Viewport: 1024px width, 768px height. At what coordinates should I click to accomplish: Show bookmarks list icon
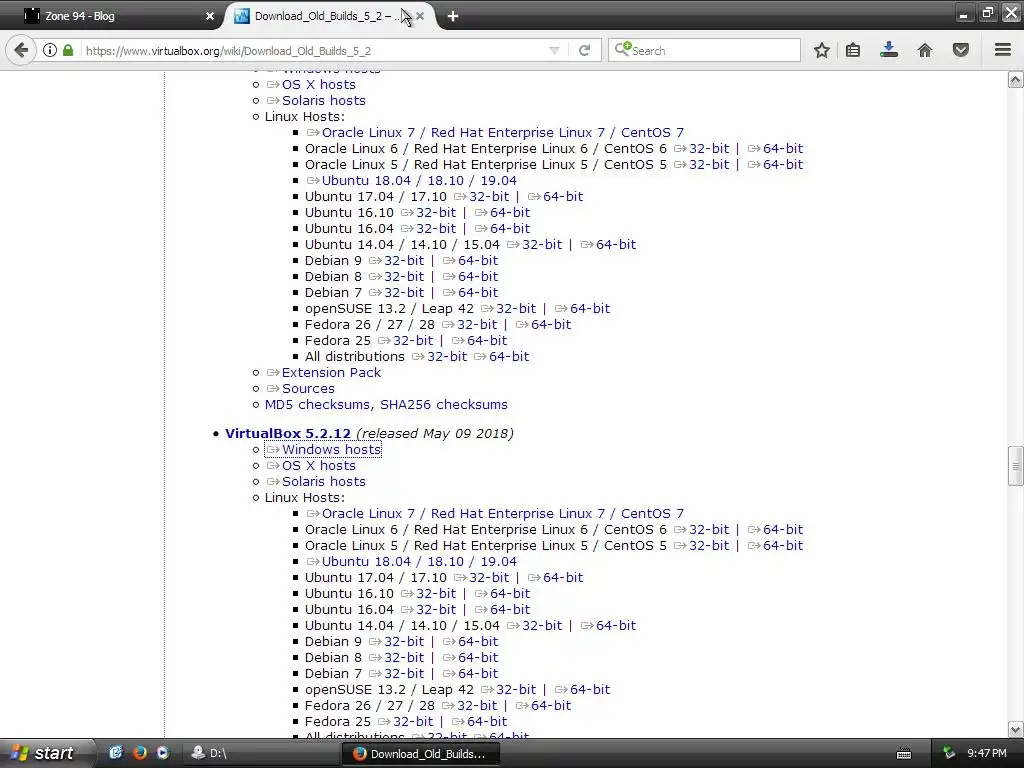(853, 50)
